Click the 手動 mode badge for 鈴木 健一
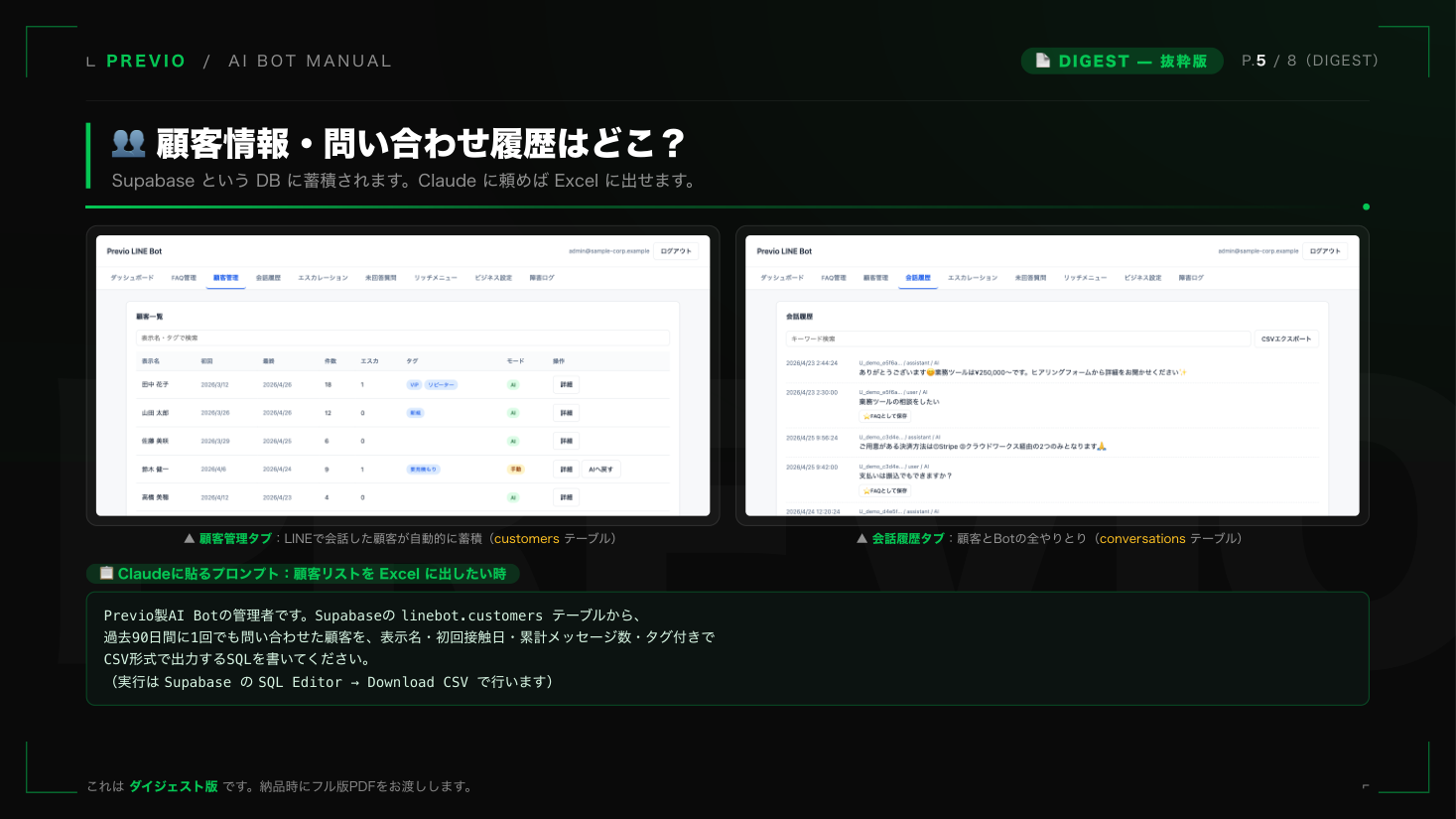Viewport: 1456px width, 819px height. 516,469
